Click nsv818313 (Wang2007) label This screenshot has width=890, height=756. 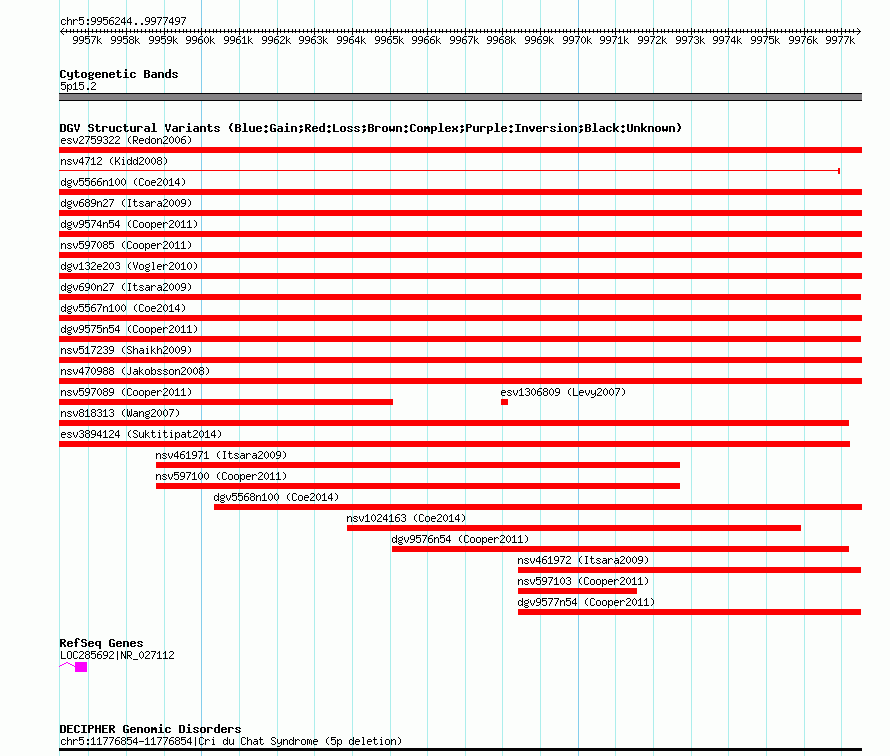[120, 413]
